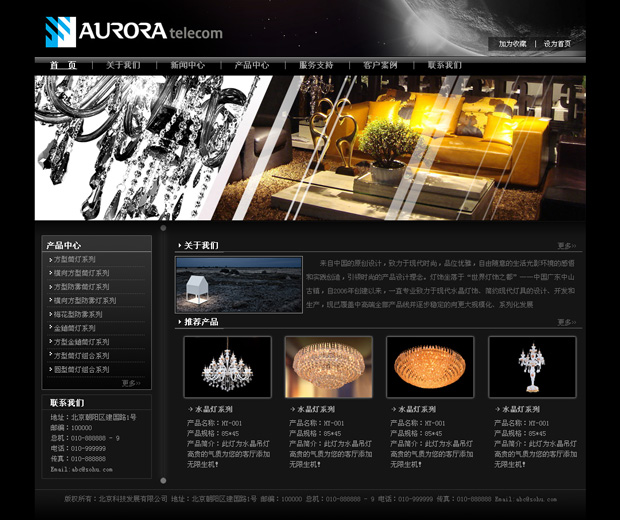Go to 产品中心 in the navigation bar
Image resolution: width=620 pixels, height=520 pixels.
pyautogui.click(x=251, y=65)
